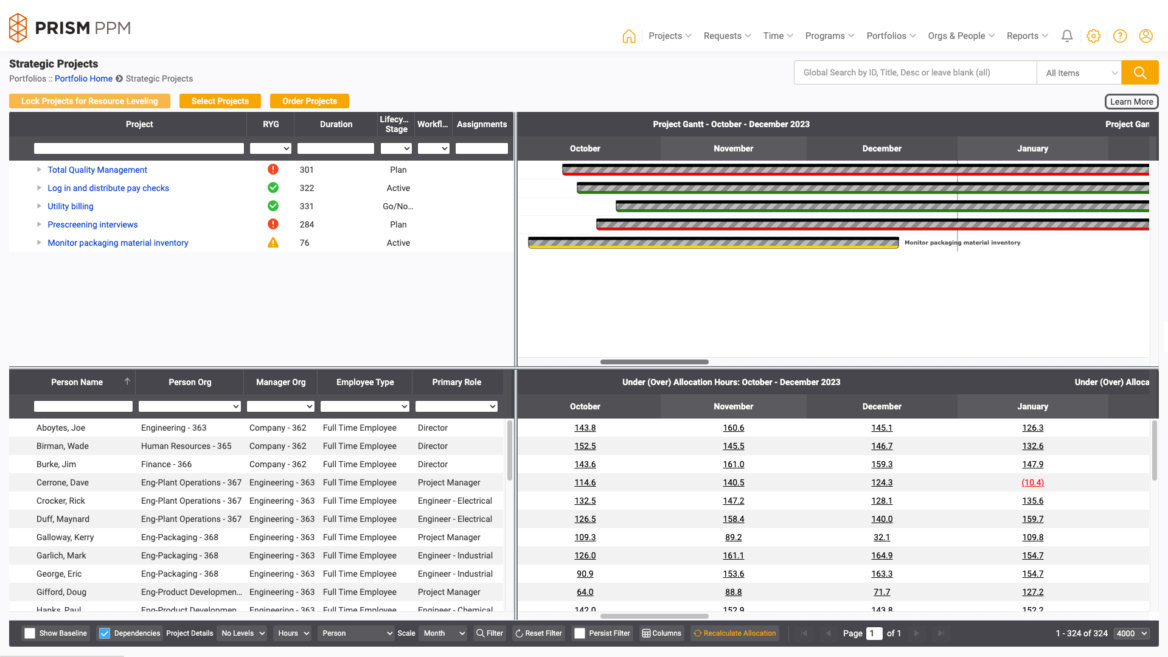This screenshot has height=657, width=1168.
Task: Open the notifications bell
Action: click(1066, 36)
